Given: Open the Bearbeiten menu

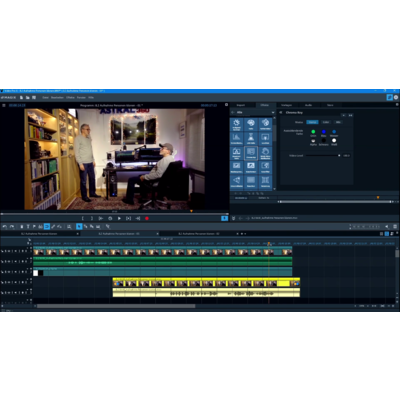Looking at the screenshot, I should [57, 97].
